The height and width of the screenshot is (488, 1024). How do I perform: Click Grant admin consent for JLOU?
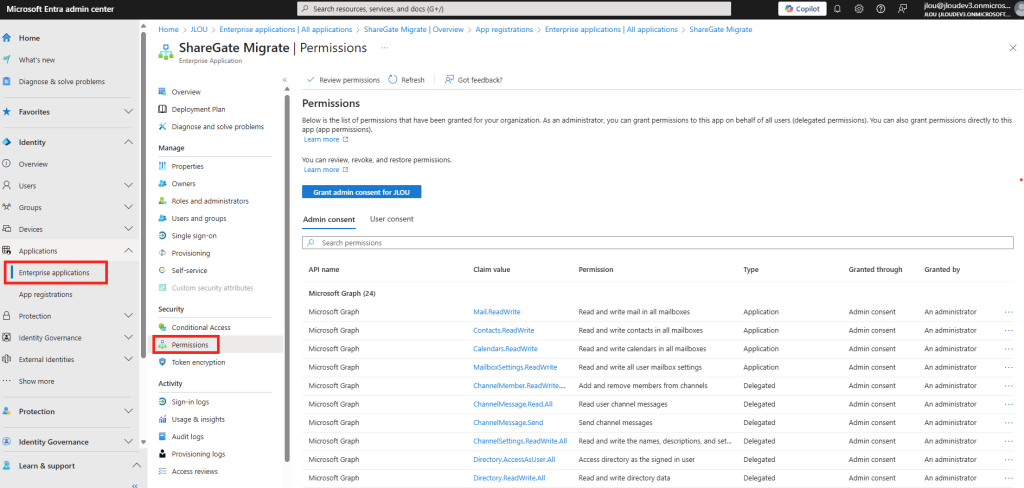(362, 191)
